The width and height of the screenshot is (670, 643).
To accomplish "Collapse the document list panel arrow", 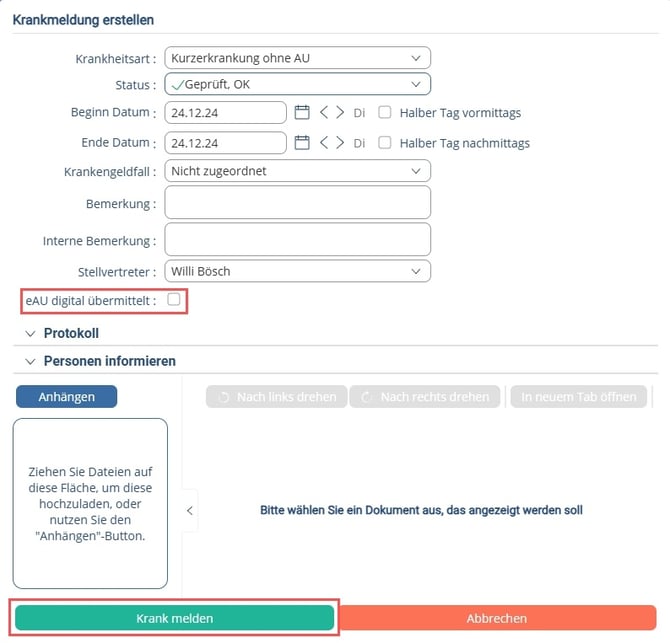I will pyautogui.click(x=190, y=511).
